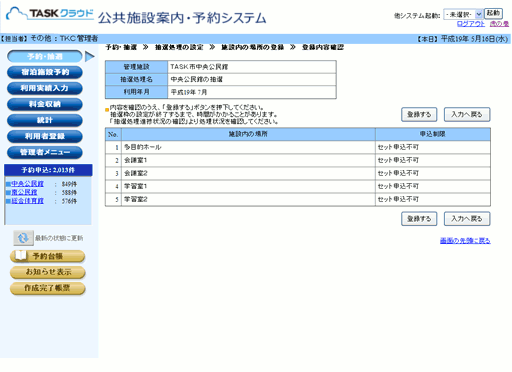This screenshot has height=372, width=512.
Task: Select the 多目的ホール row text
Action: [143, 147]
